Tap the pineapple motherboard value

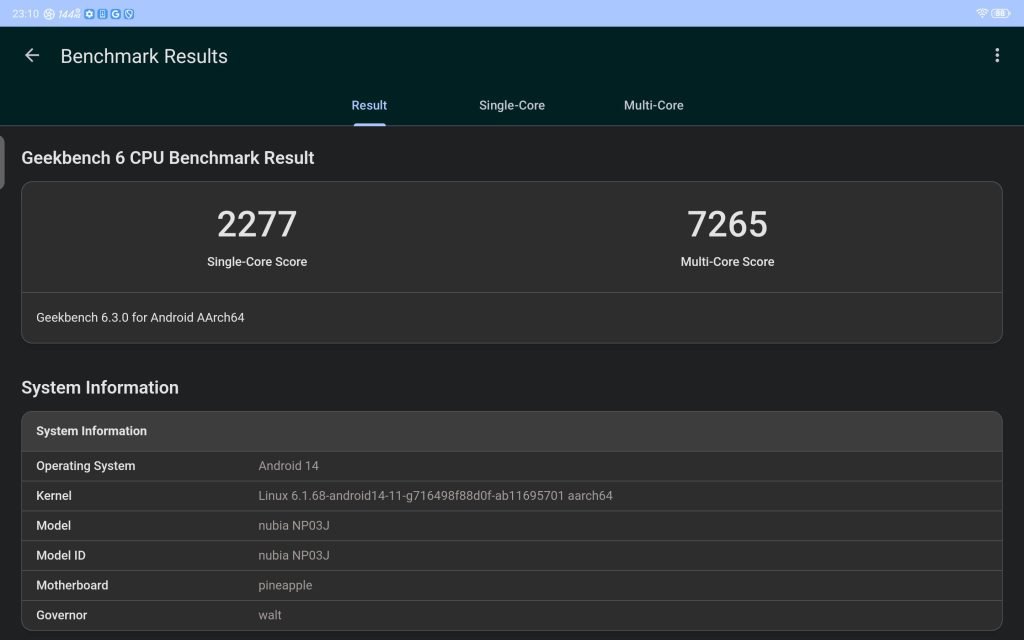(285, 586)
